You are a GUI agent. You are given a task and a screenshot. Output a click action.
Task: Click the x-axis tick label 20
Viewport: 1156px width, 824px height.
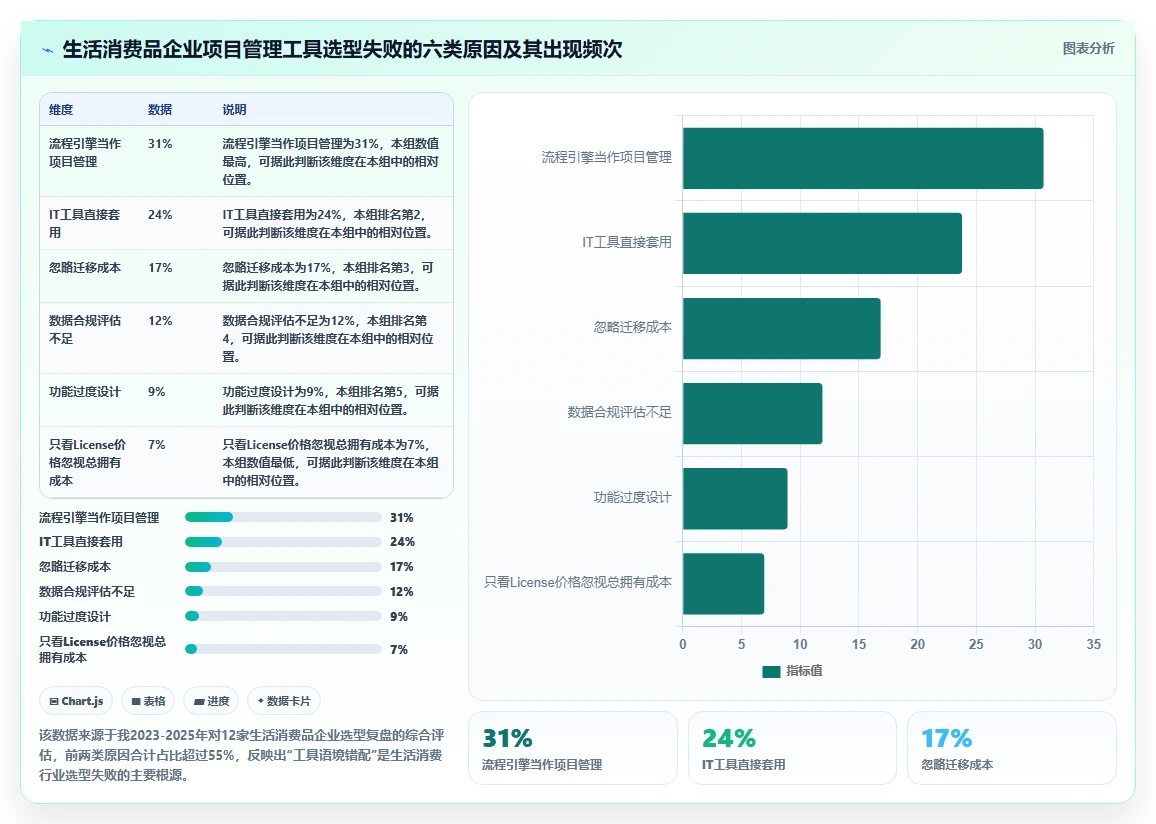[x=917, y=644]
